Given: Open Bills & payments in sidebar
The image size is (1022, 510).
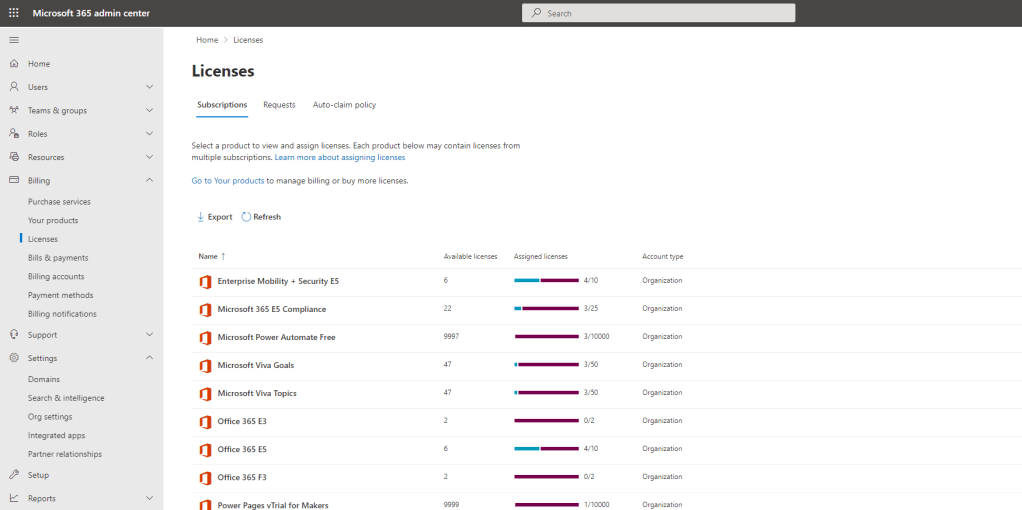Looking at the screenshot, I should point(58,258).
